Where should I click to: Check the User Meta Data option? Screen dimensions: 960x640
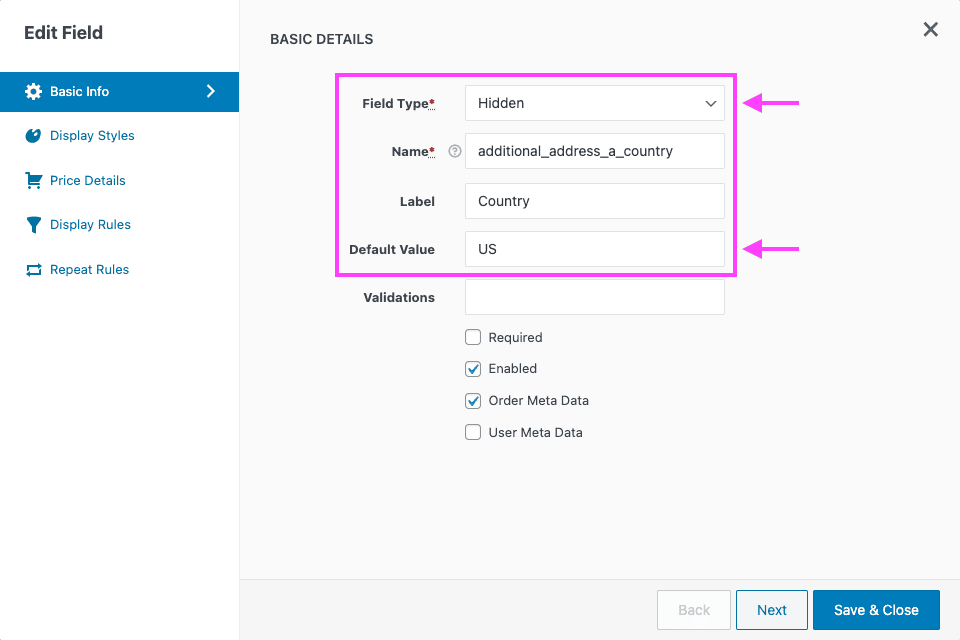click(x=473, y=432)
